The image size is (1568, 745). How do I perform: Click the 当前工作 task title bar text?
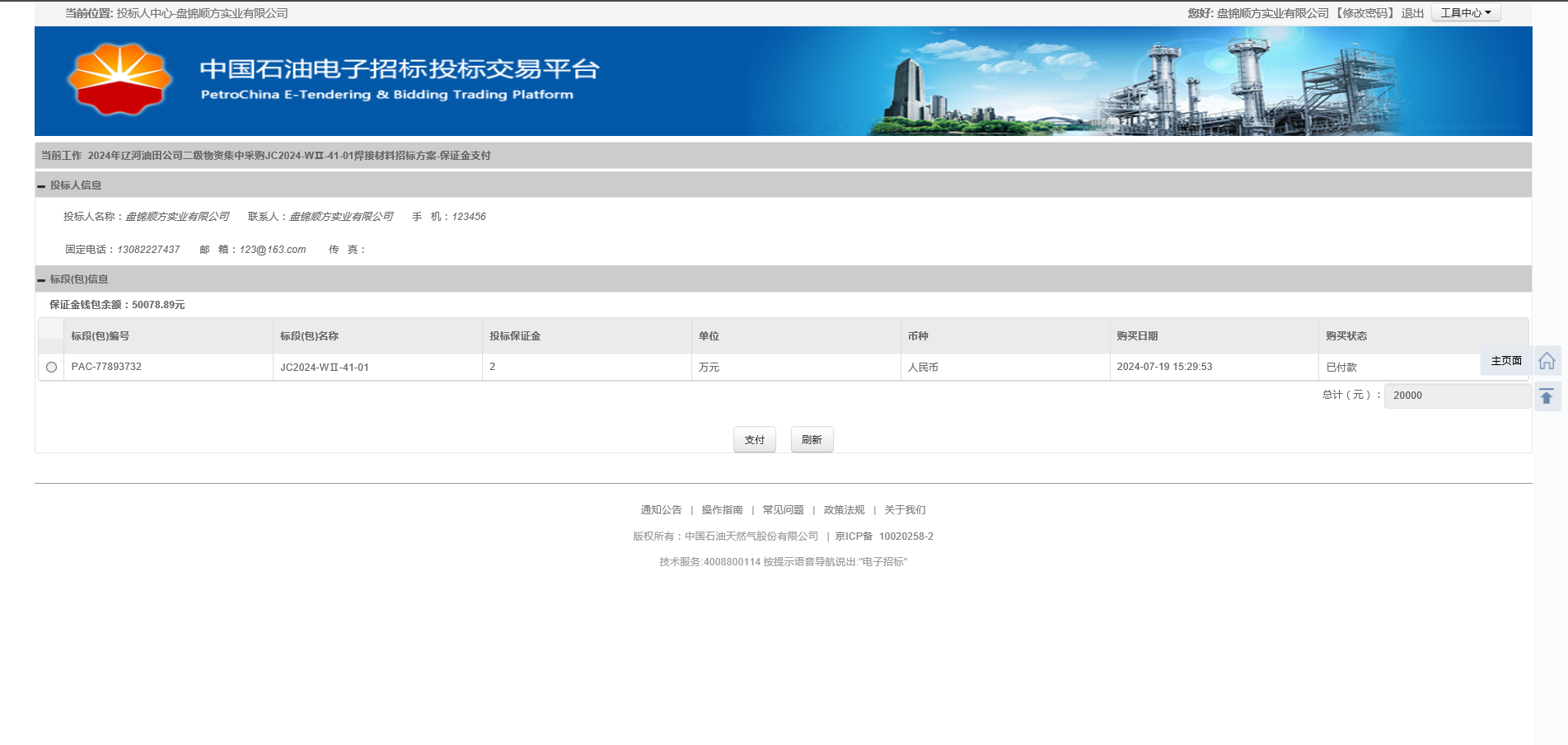point(266,156)
